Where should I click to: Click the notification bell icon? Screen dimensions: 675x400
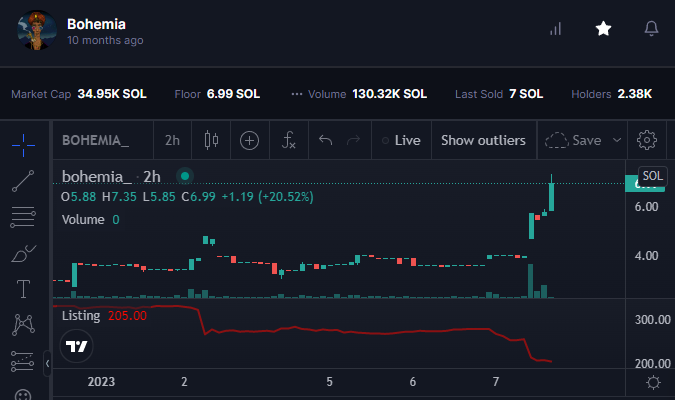651,29
